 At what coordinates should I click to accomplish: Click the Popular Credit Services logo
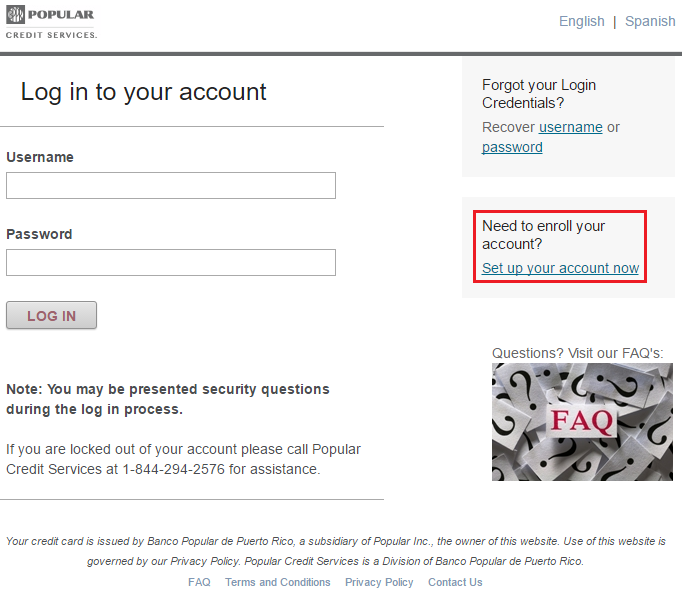point(51,21)
